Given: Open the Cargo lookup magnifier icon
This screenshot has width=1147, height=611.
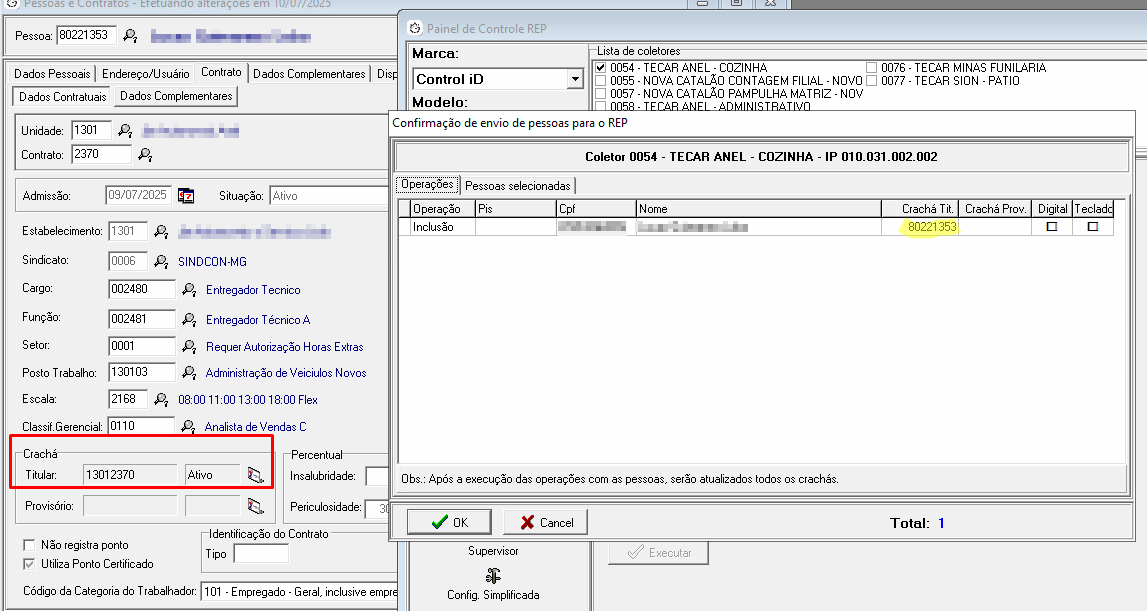Looking at the screenshot, I should point(189,290).
